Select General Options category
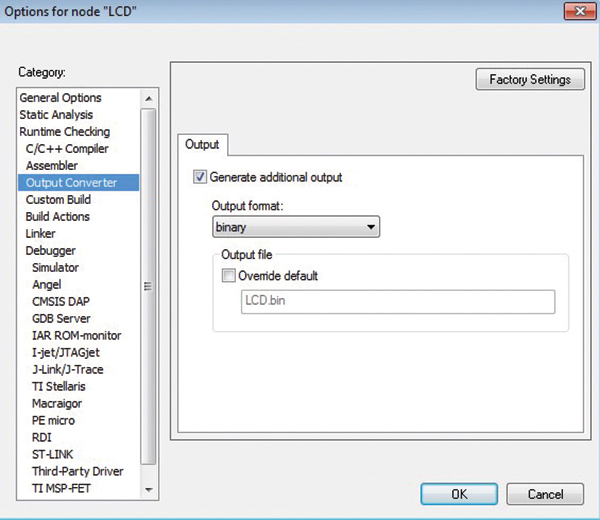Image resolution: width=600 pixels, height=520 pixels. click(61, 98)
